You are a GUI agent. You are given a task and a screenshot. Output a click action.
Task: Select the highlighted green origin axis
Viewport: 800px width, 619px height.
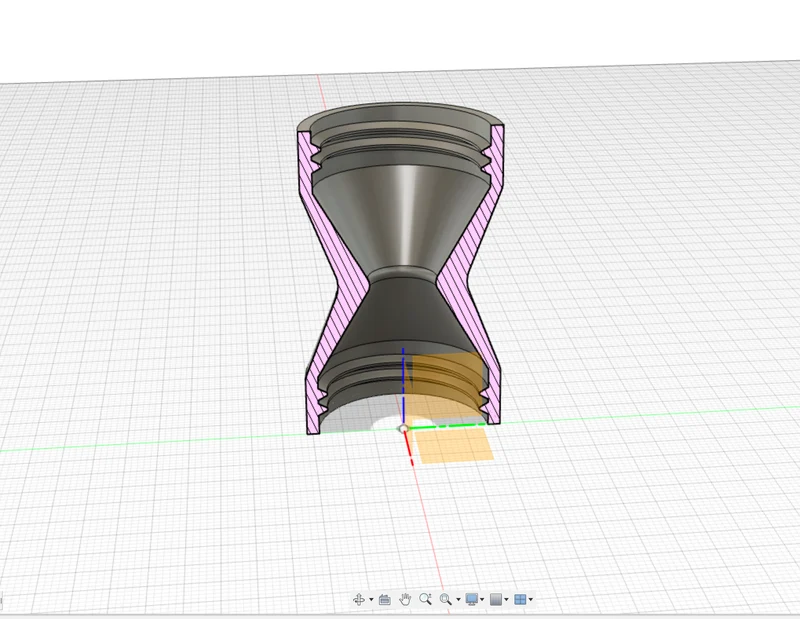[x=446, y=426]
